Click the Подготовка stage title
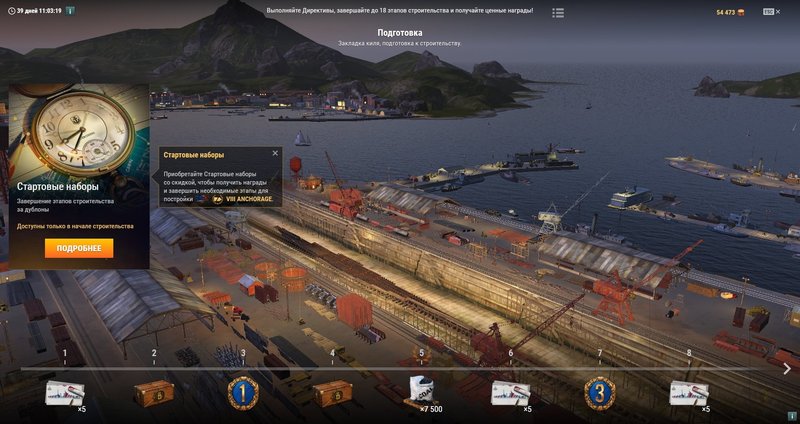Viewport: 800px width, 424px height. (399, 33)
